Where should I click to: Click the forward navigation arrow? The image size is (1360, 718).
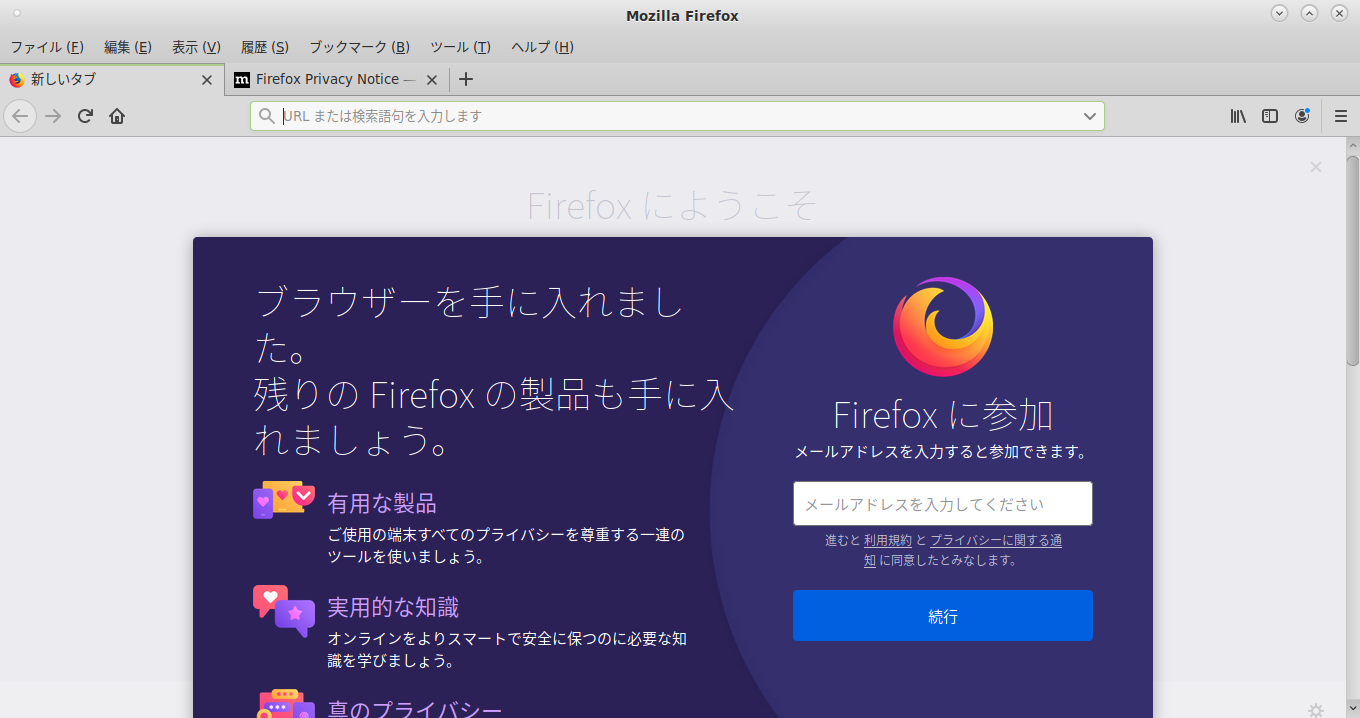[53, 116]
